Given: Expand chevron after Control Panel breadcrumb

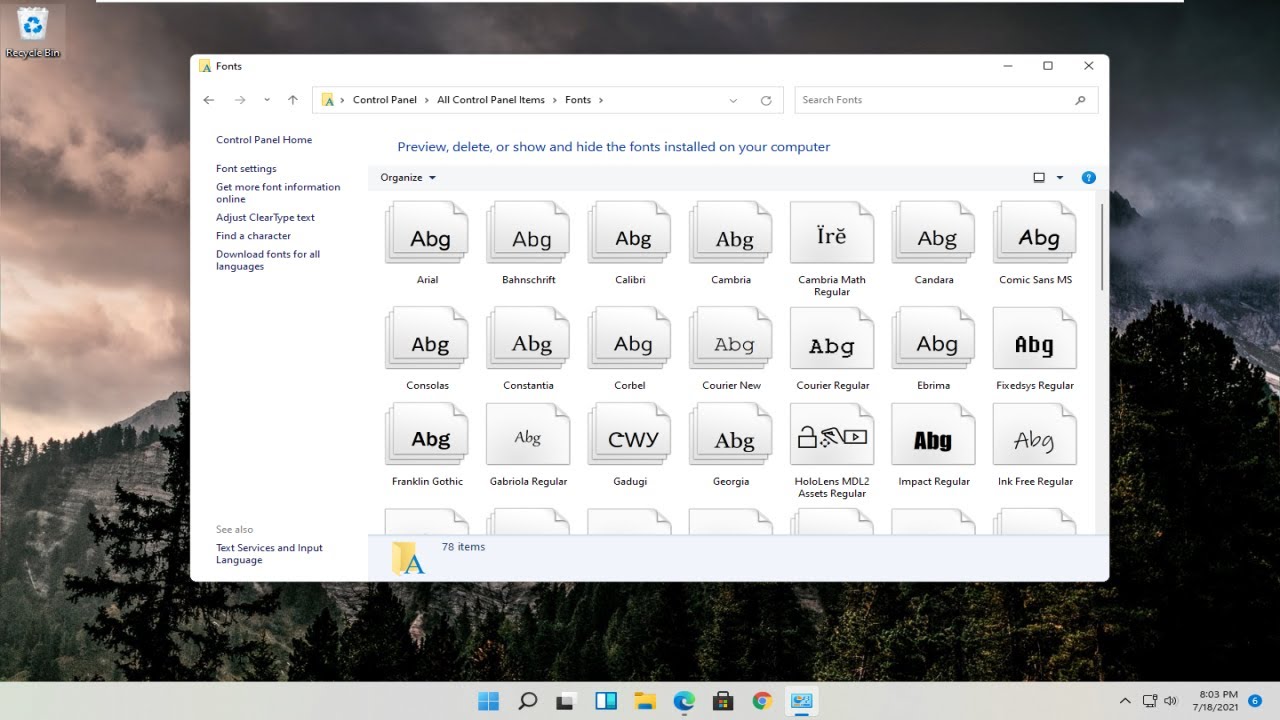Looking at the screenshot, I should tap(427, 100).
